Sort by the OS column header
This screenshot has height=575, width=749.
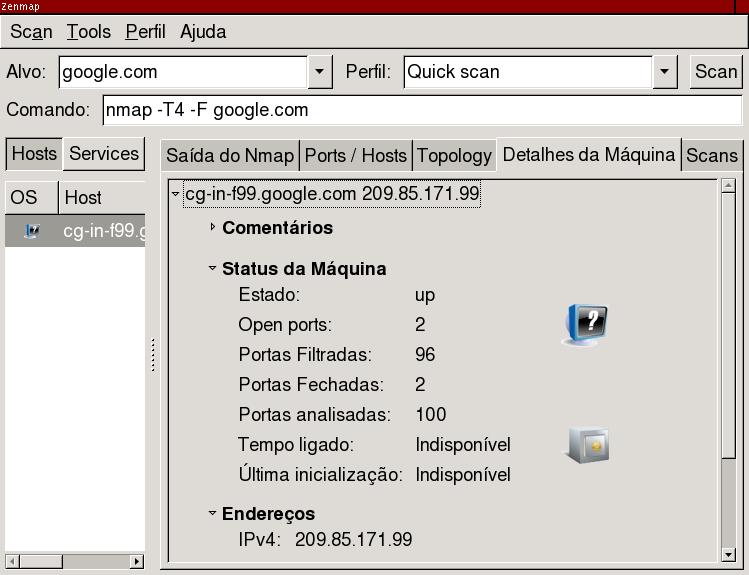click(32, 197)
